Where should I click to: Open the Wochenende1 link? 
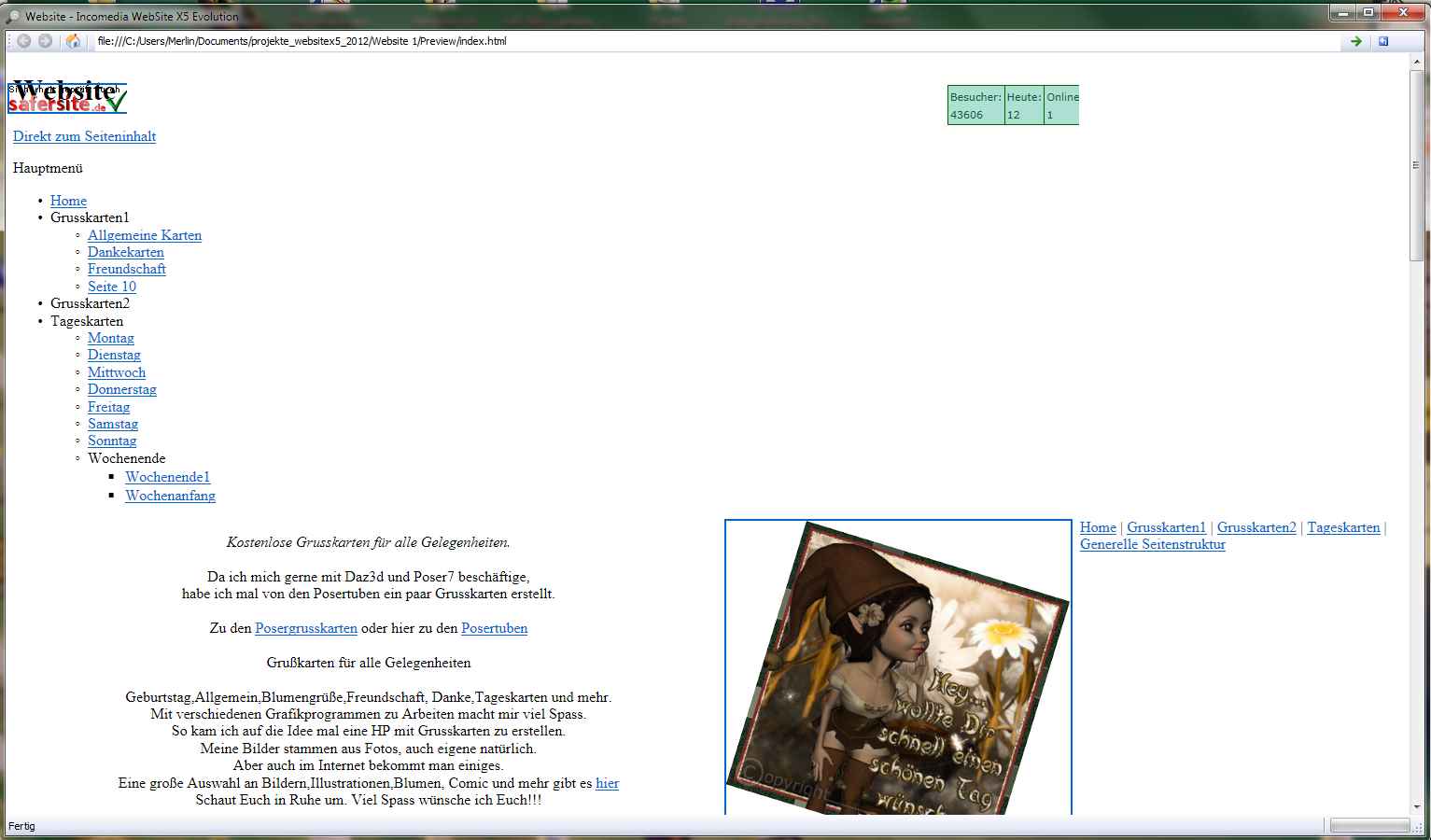[x=168, y=477]
